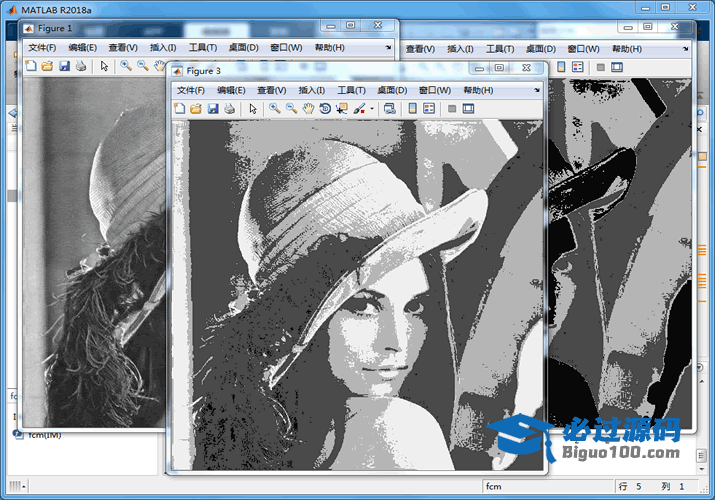Dock Figure 3 using menu bar arrow
This screenshot has width=715, height=500.
coord(537,90)
